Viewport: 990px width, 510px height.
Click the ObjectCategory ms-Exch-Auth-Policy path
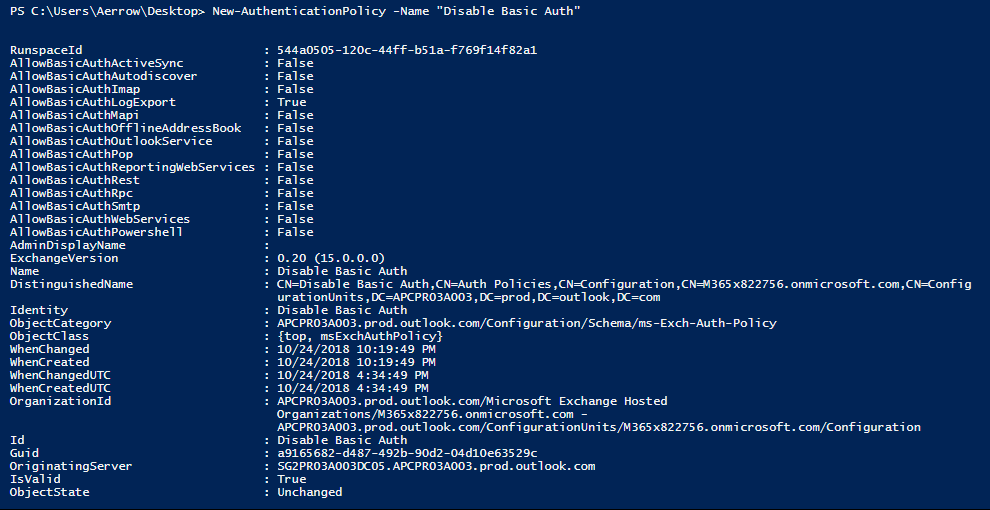[527, 323]
